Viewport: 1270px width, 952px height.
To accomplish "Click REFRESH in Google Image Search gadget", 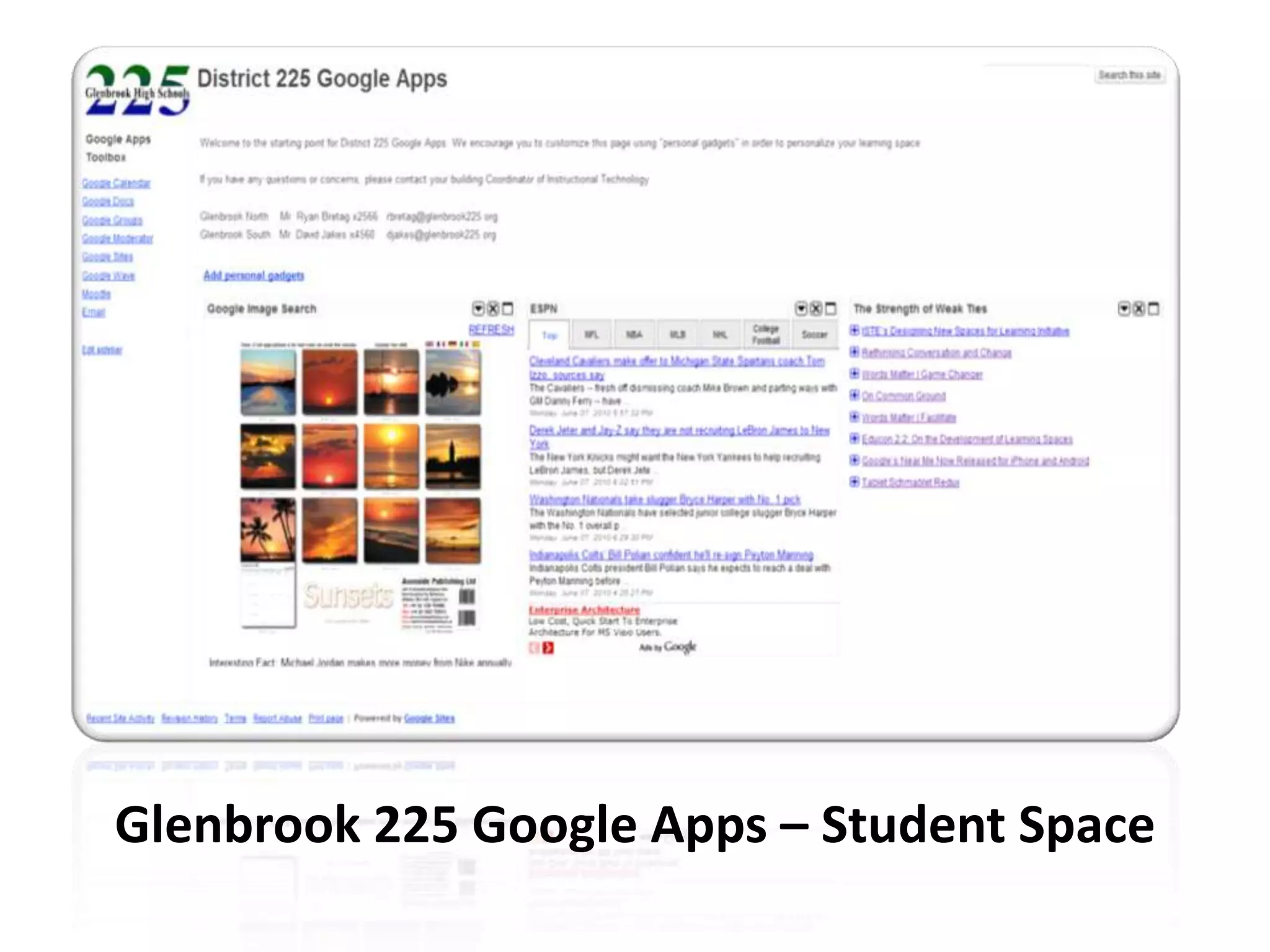I will 491,330.
